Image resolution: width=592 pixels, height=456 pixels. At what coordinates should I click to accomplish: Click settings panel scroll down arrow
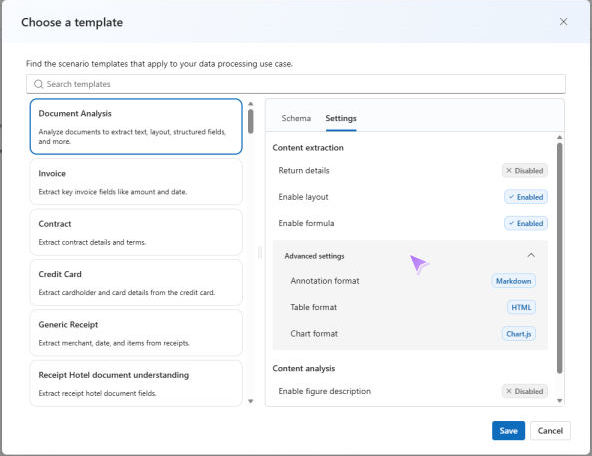560,401
